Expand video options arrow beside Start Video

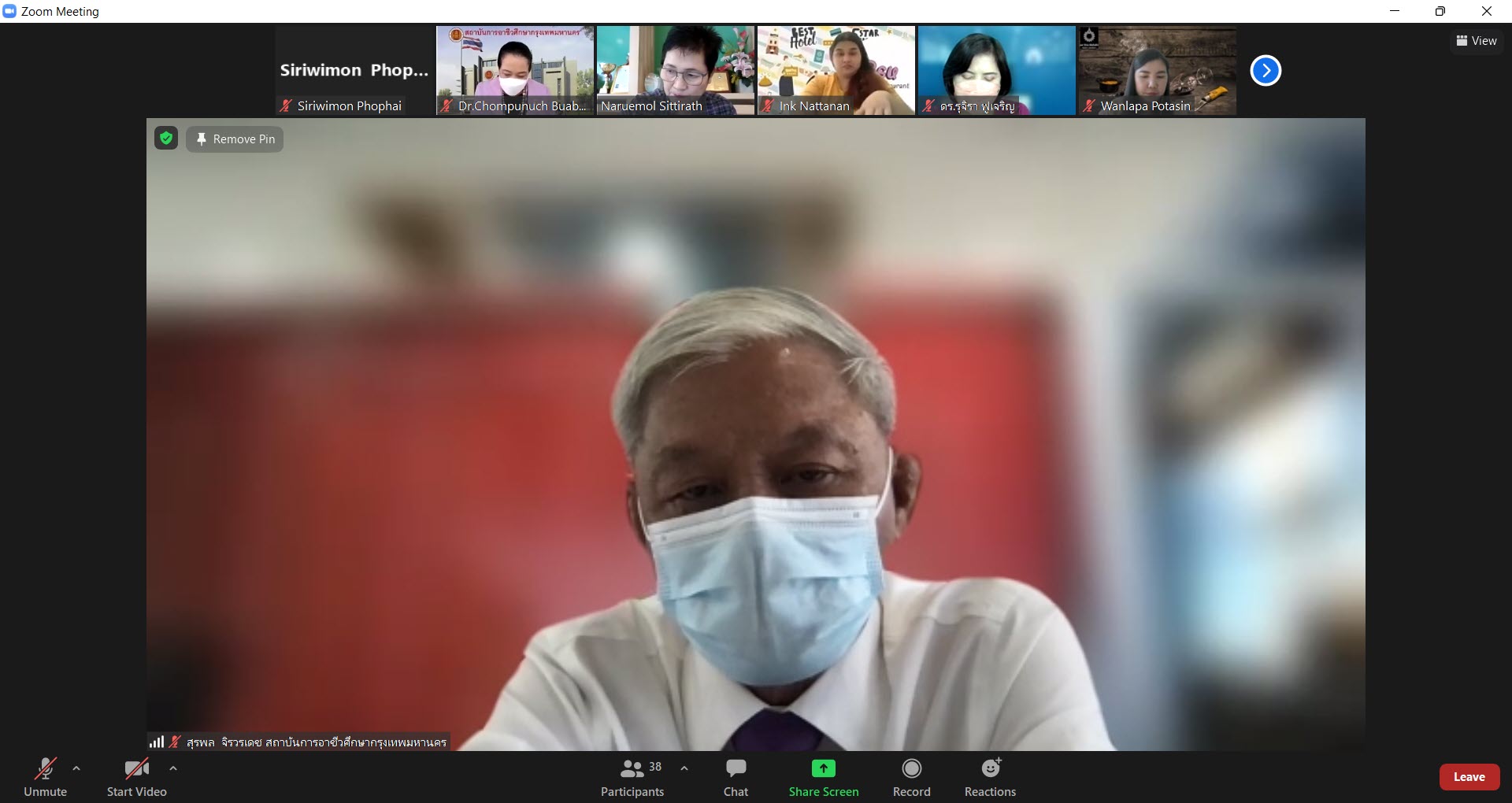click(173, 768)
